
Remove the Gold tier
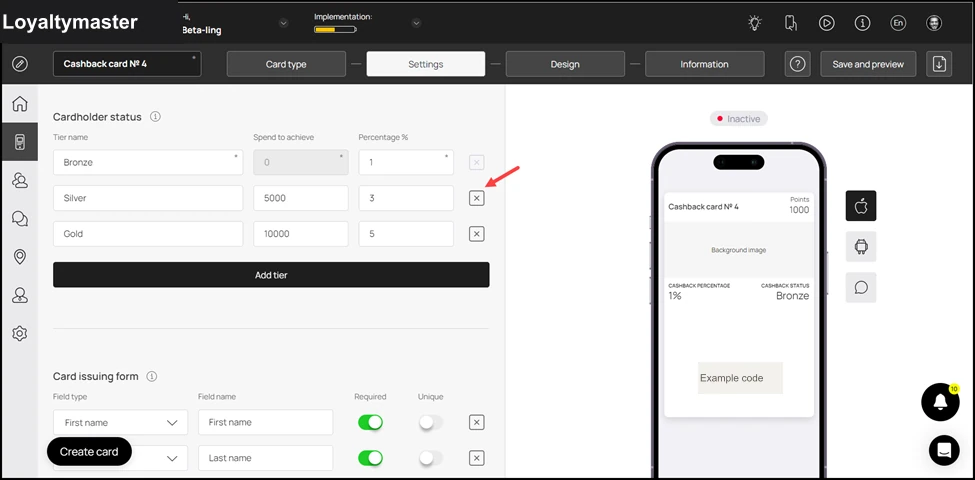[x=476, y=234]
